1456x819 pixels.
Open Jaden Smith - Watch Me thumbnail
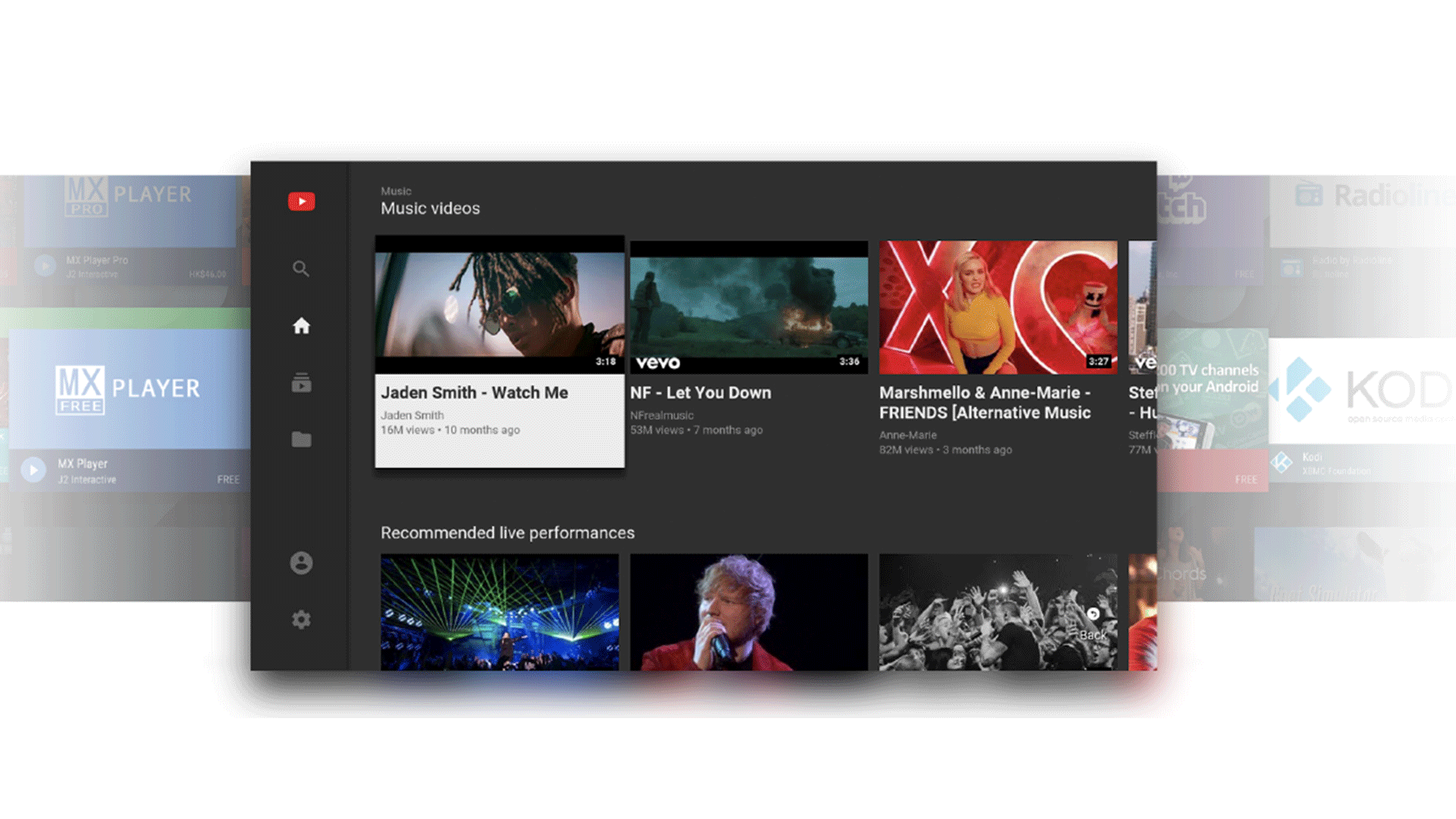[500, 305]
